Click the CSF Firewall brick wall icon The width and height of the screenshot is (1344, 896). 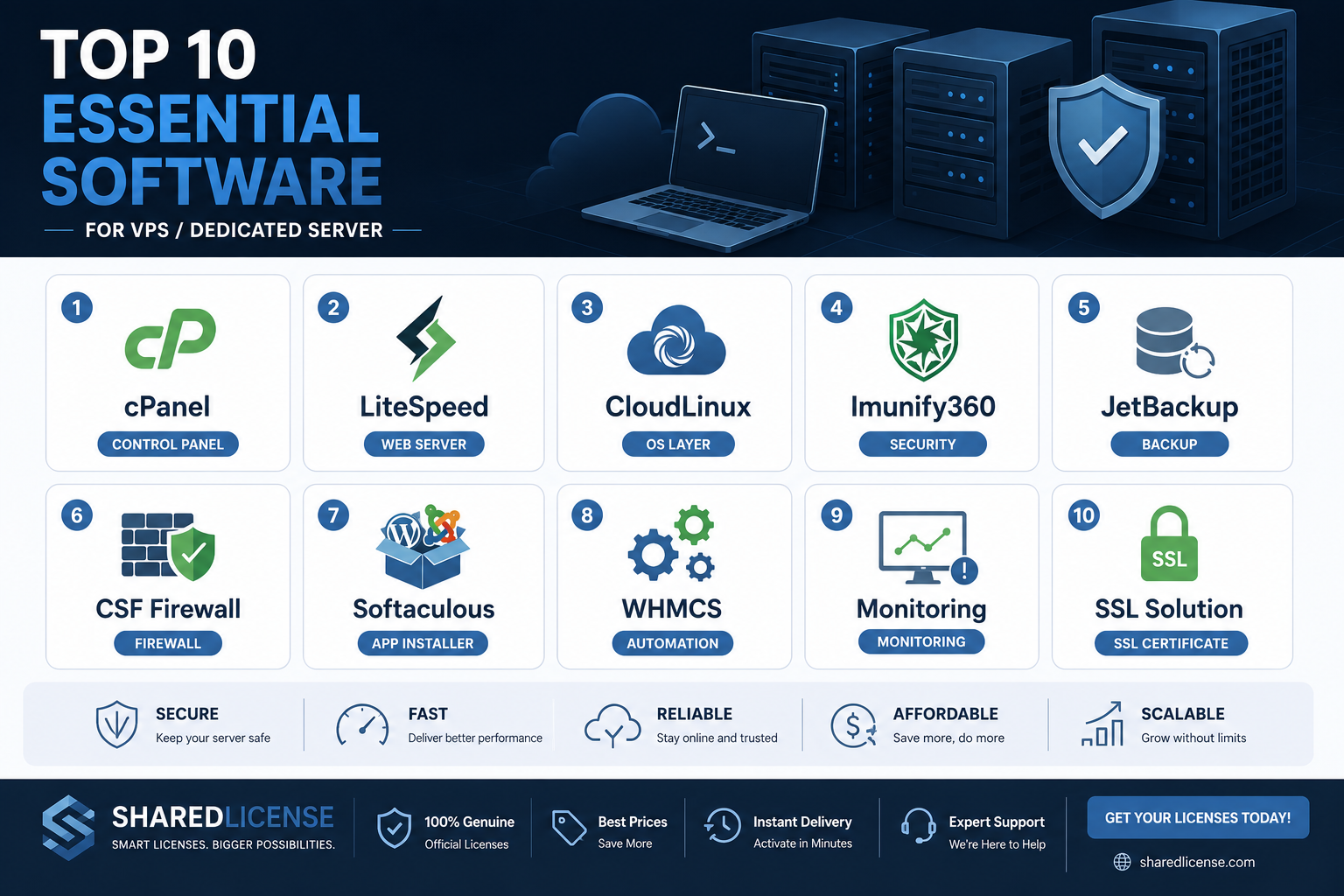click(x=168, y=546)
